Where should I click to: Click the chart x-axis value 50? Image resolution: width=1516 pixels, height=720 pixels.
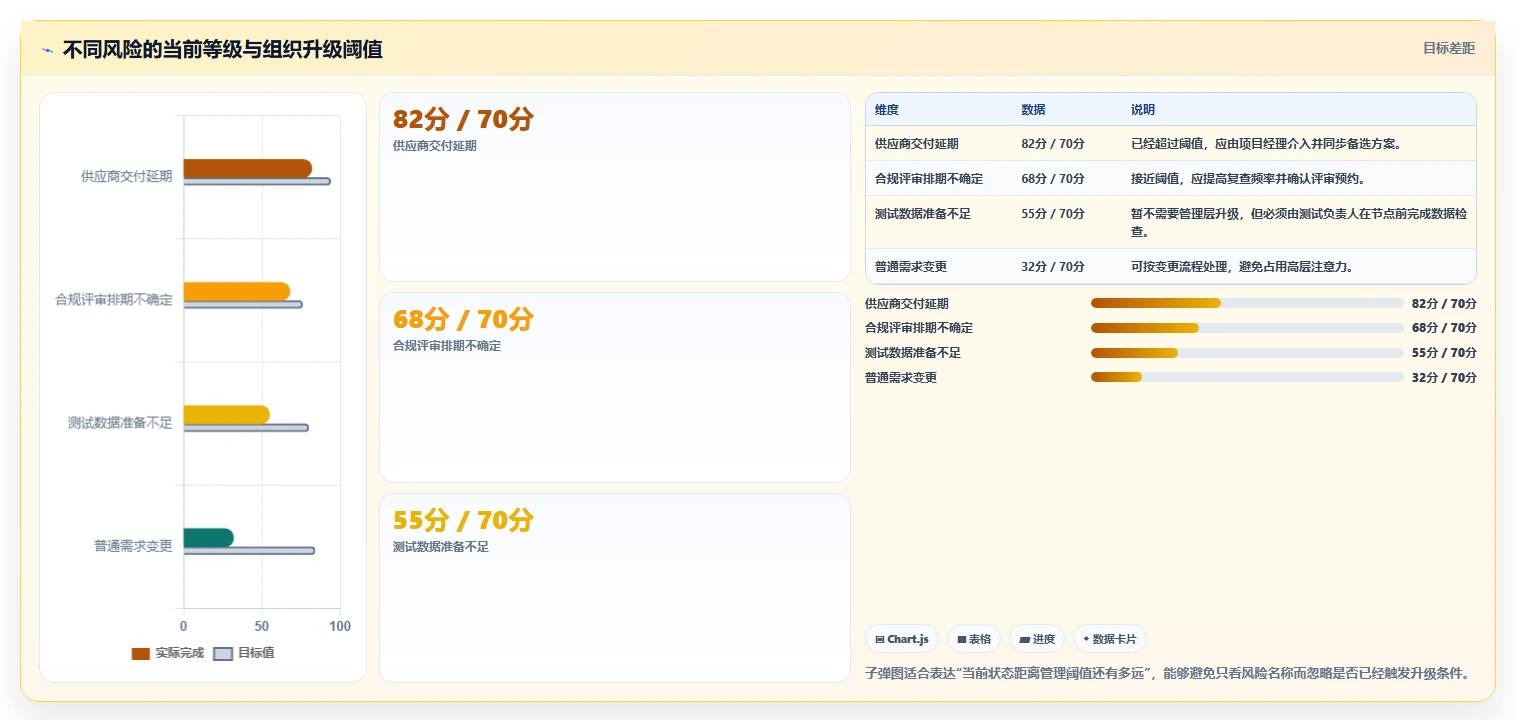coord(262,627)
